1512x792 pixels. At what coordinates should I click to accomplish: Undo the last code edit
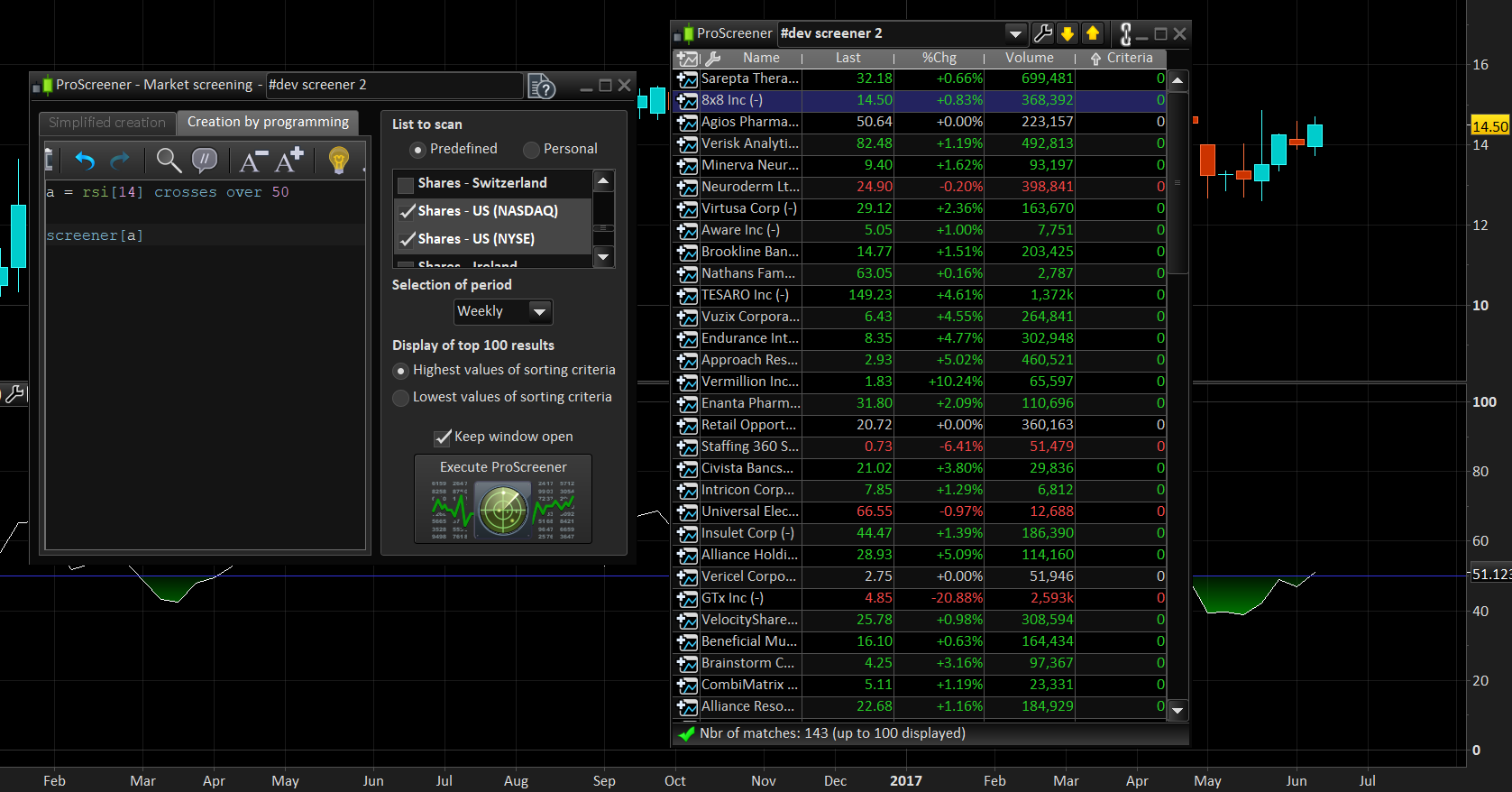coord(85,161)
